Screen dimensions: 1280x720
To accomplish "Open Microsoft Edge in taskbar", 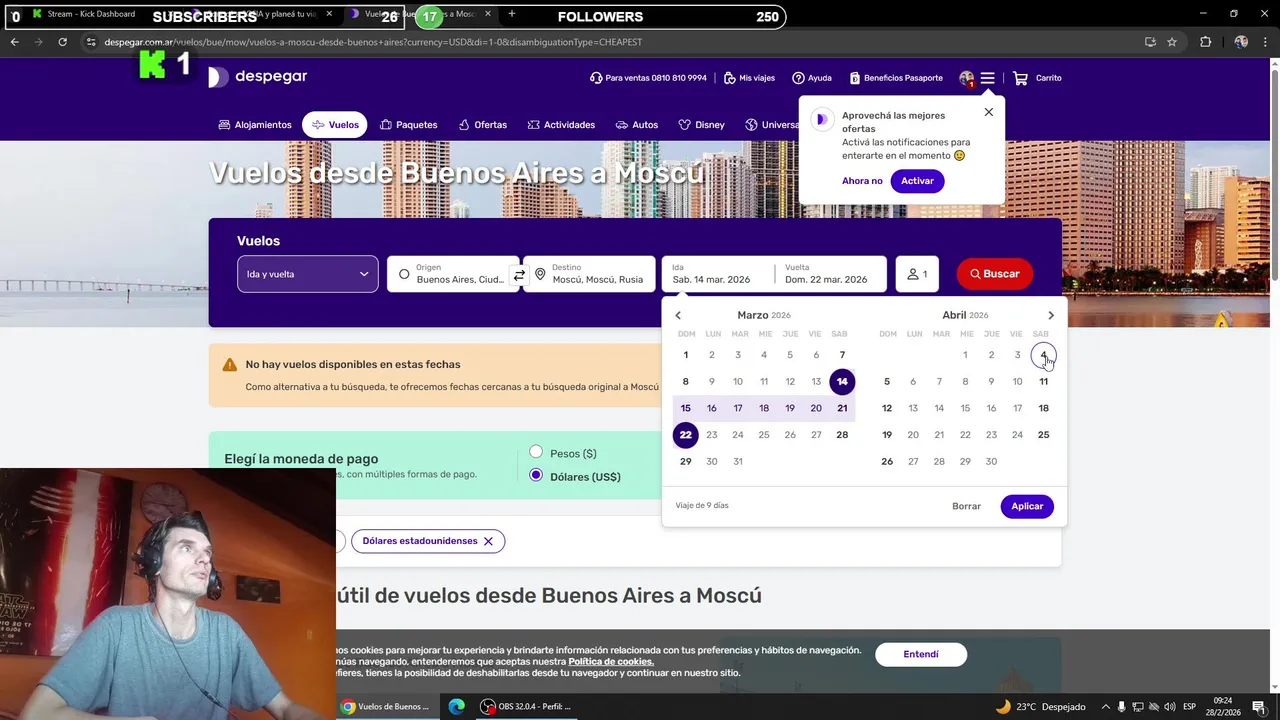I will (x=457, y=706).
